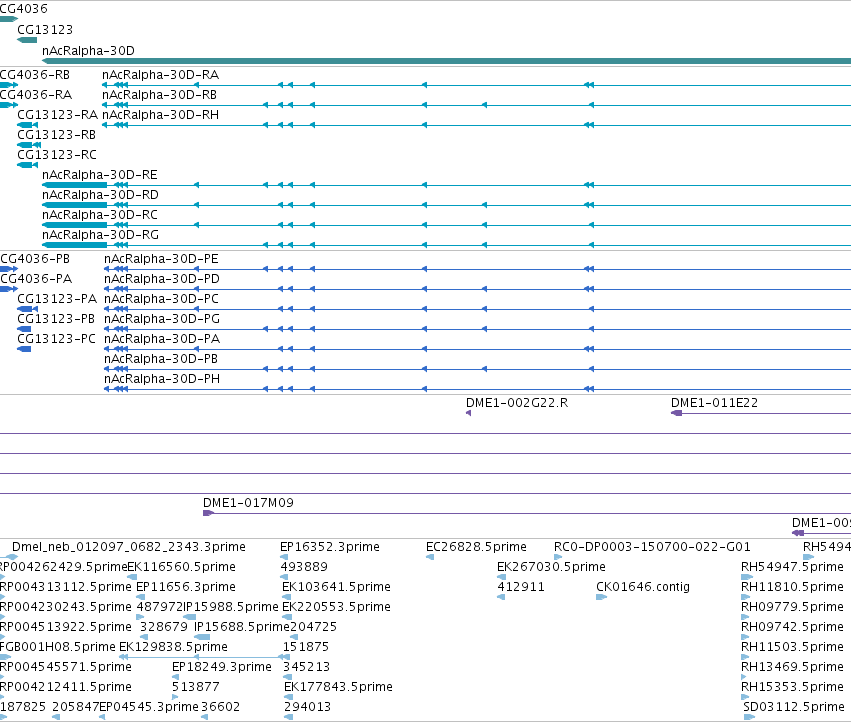Image resolution: width=851 pixels, height=722 pixels.
Task: Select transcript nAcRalpha-30D-RA
Action: [x=161, y=75]
